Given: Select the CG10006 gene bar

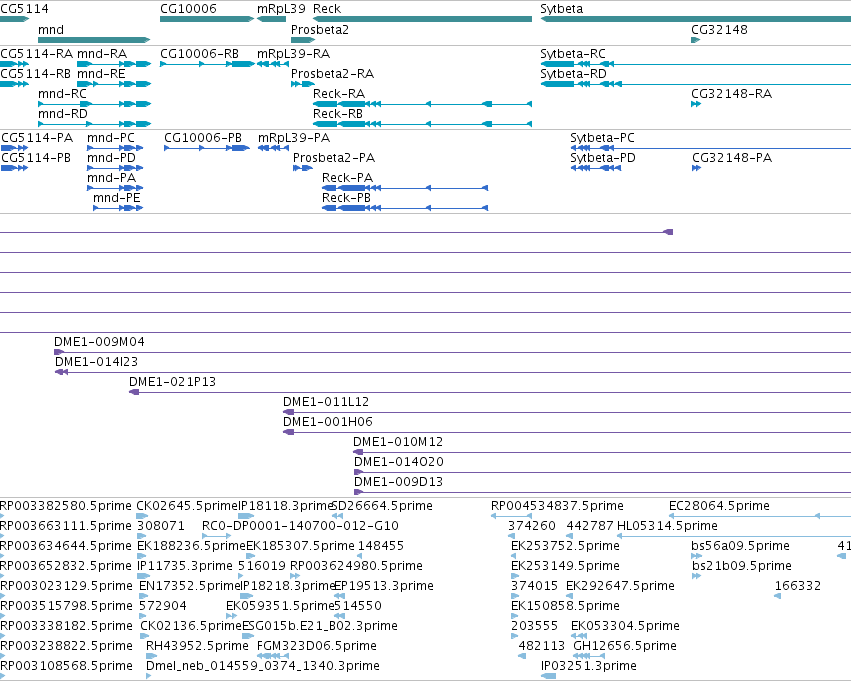Looking at the screenshot, I should coord(207,19).
